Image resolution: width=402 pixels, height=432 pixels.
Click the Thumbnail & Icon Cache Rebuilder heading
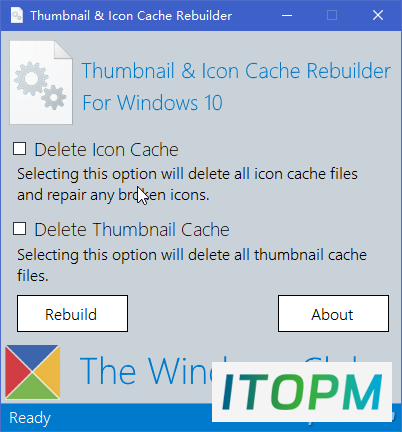tap(236, 71)
